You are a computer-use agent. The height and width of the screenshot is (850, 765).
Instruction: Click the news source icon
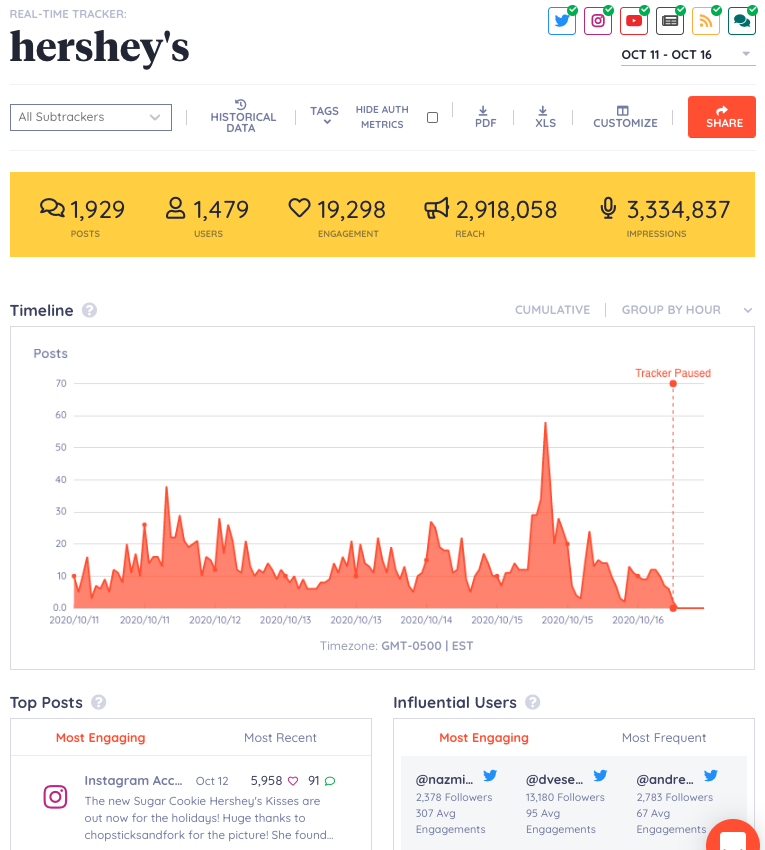click(670, 21)
